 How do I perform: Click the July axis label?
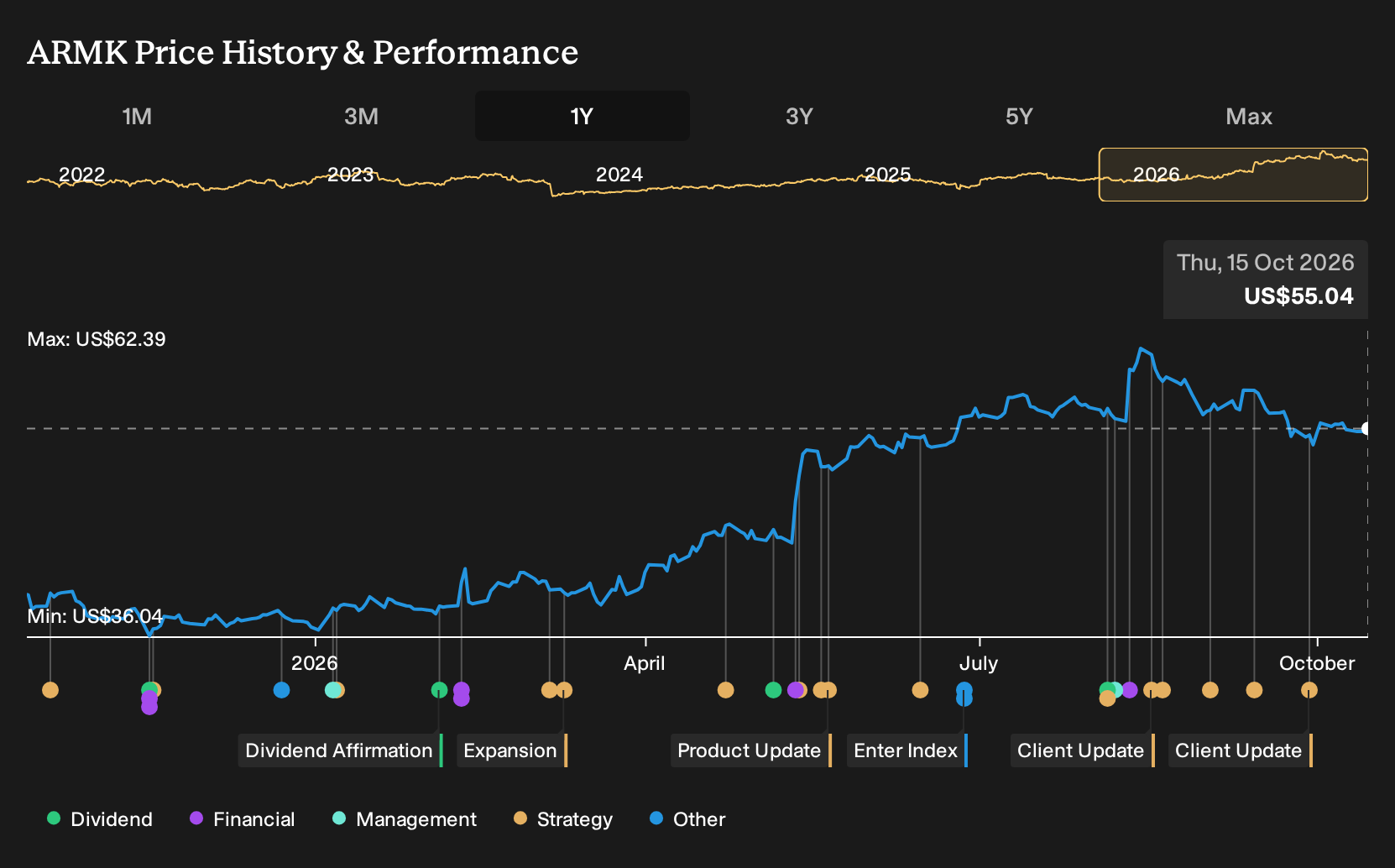(x=979, y=663)
